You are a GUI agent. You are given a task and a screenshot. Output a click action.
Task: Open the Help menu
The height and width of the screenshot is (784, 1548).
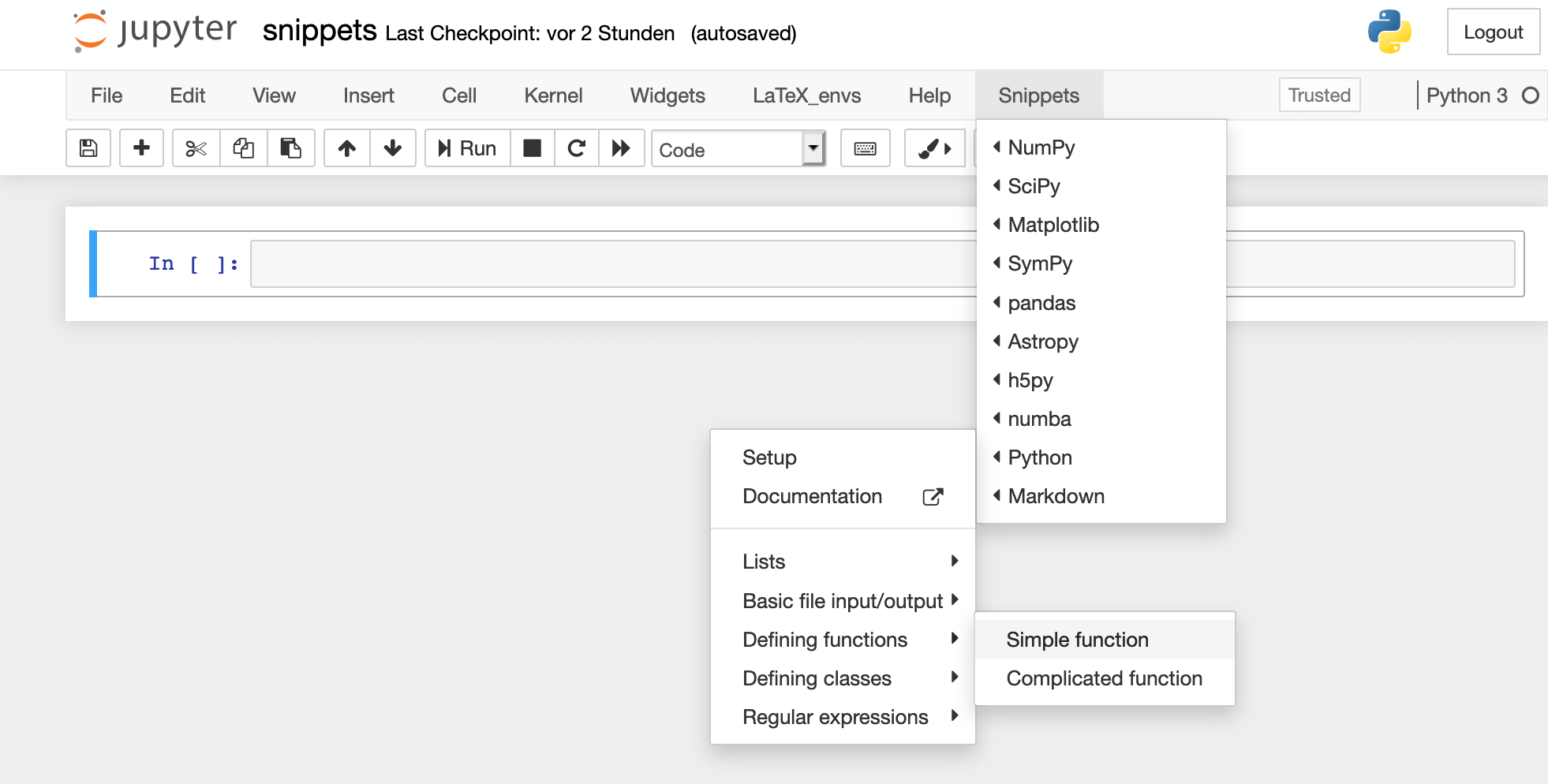(929, 95)
